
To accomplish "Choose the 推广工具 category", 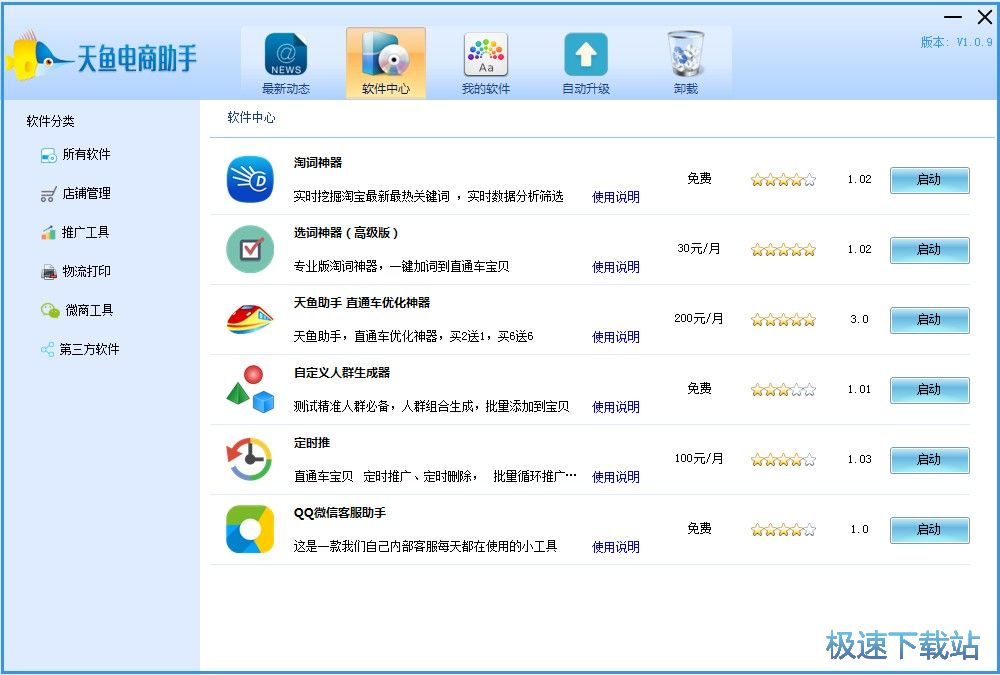I will click(85, 233).
